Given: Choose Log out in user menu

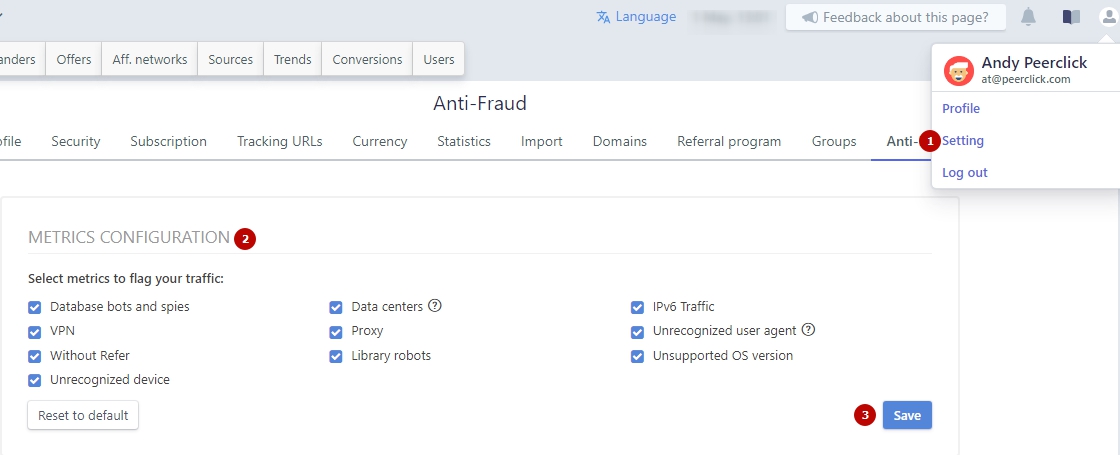Looking at the screenshot, I should click(965, 173).
